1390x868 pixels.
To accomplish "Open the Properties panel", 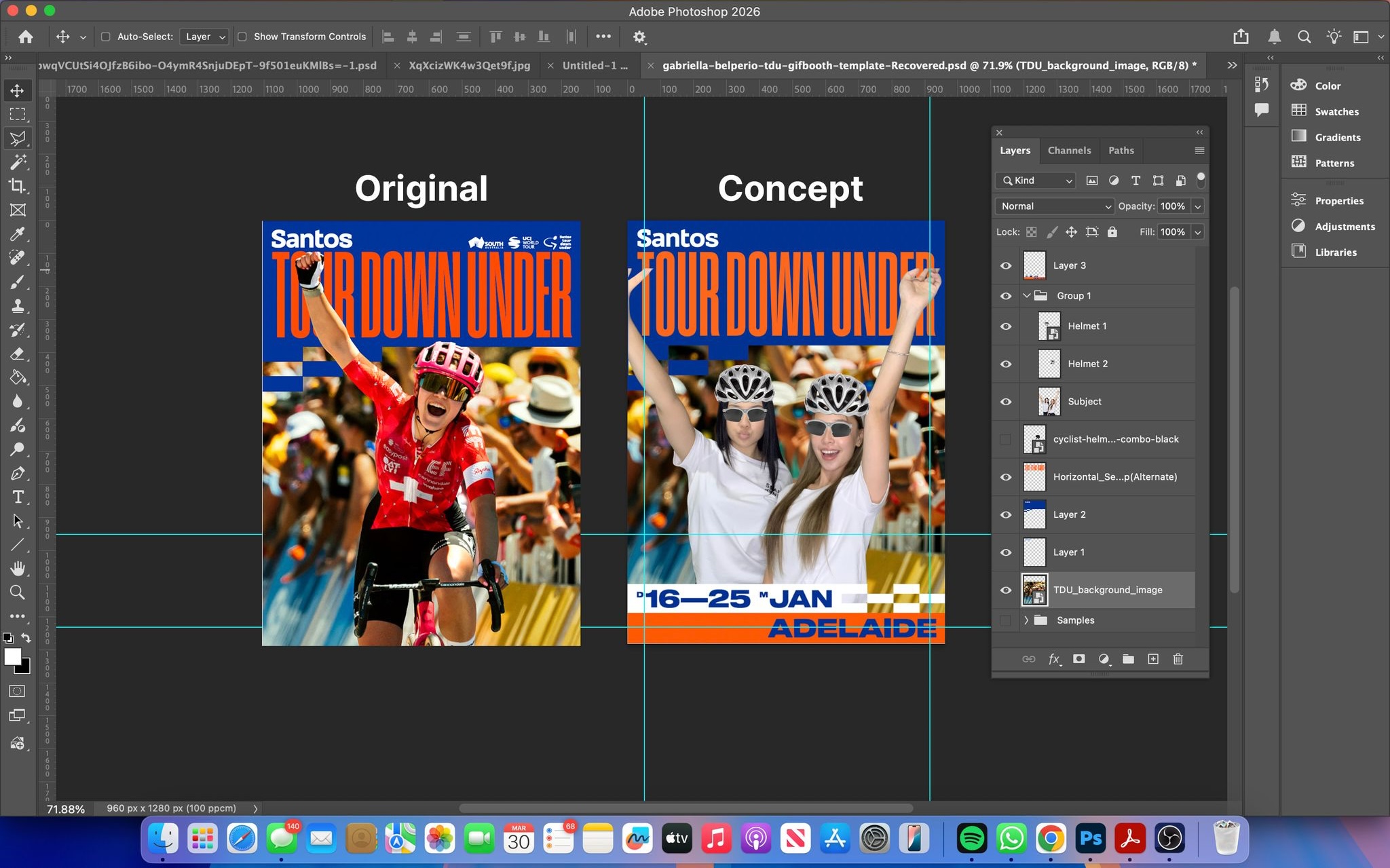I will tap(1339, 201).
